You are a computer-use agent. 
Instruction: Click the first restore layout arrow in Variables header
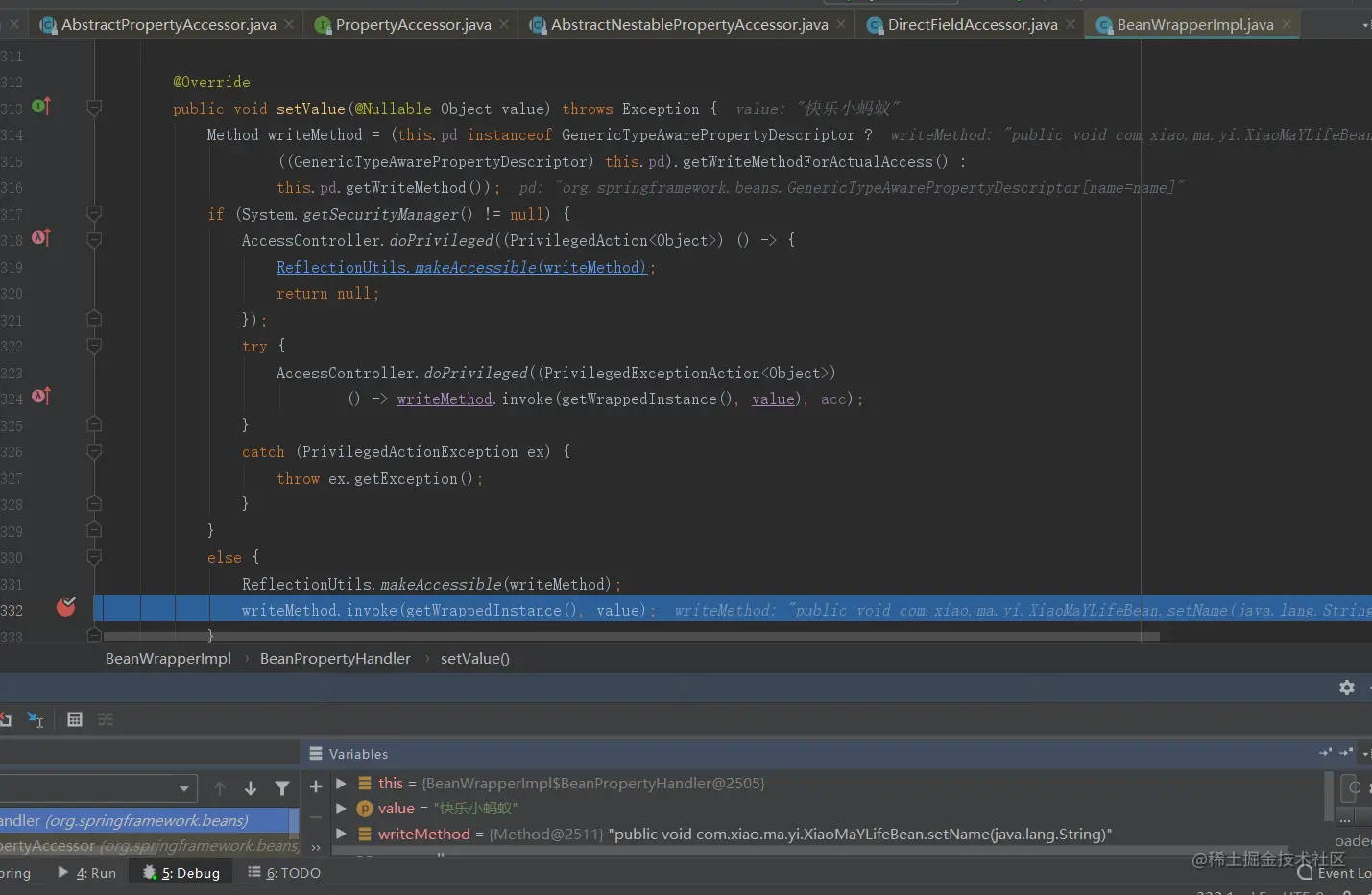click(1326, 753)
